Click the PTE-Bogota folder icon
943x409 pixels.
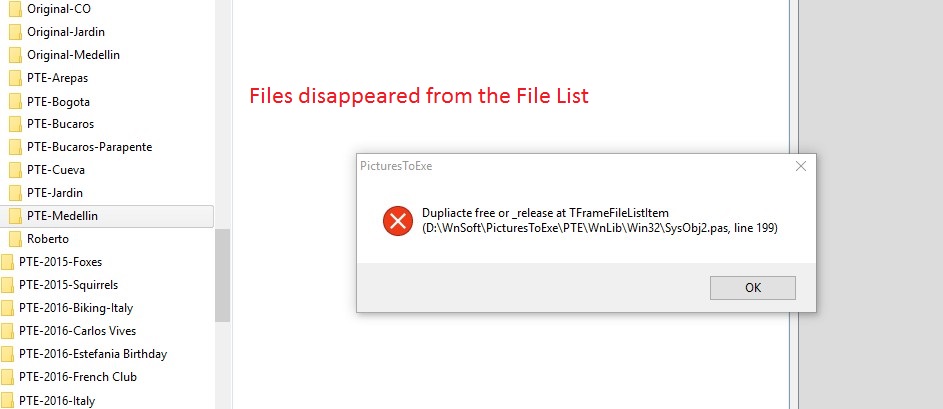(15, 102)
